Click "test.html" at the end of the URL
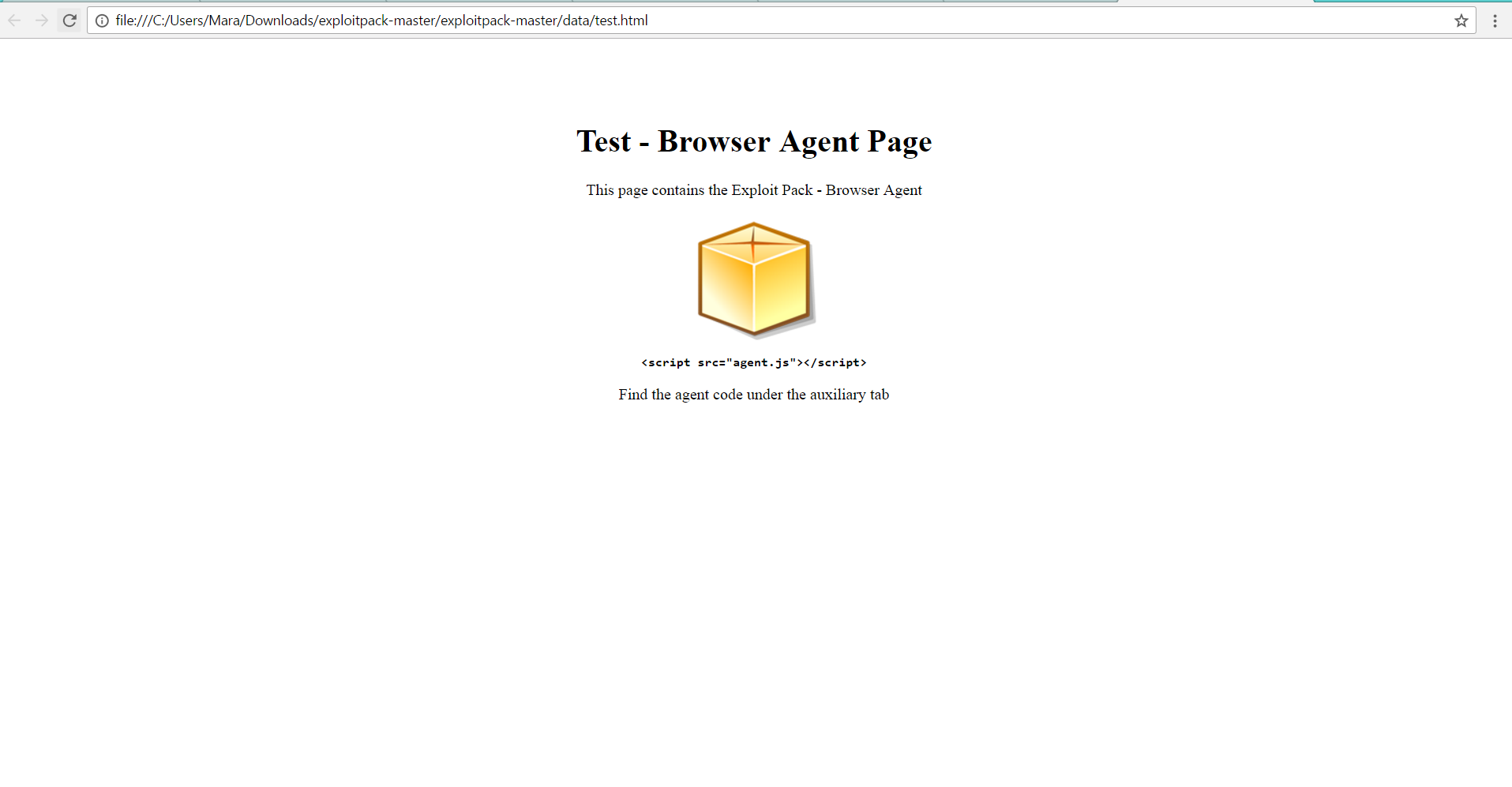Screen dimensions: 1512x787 tap(621, 21)
